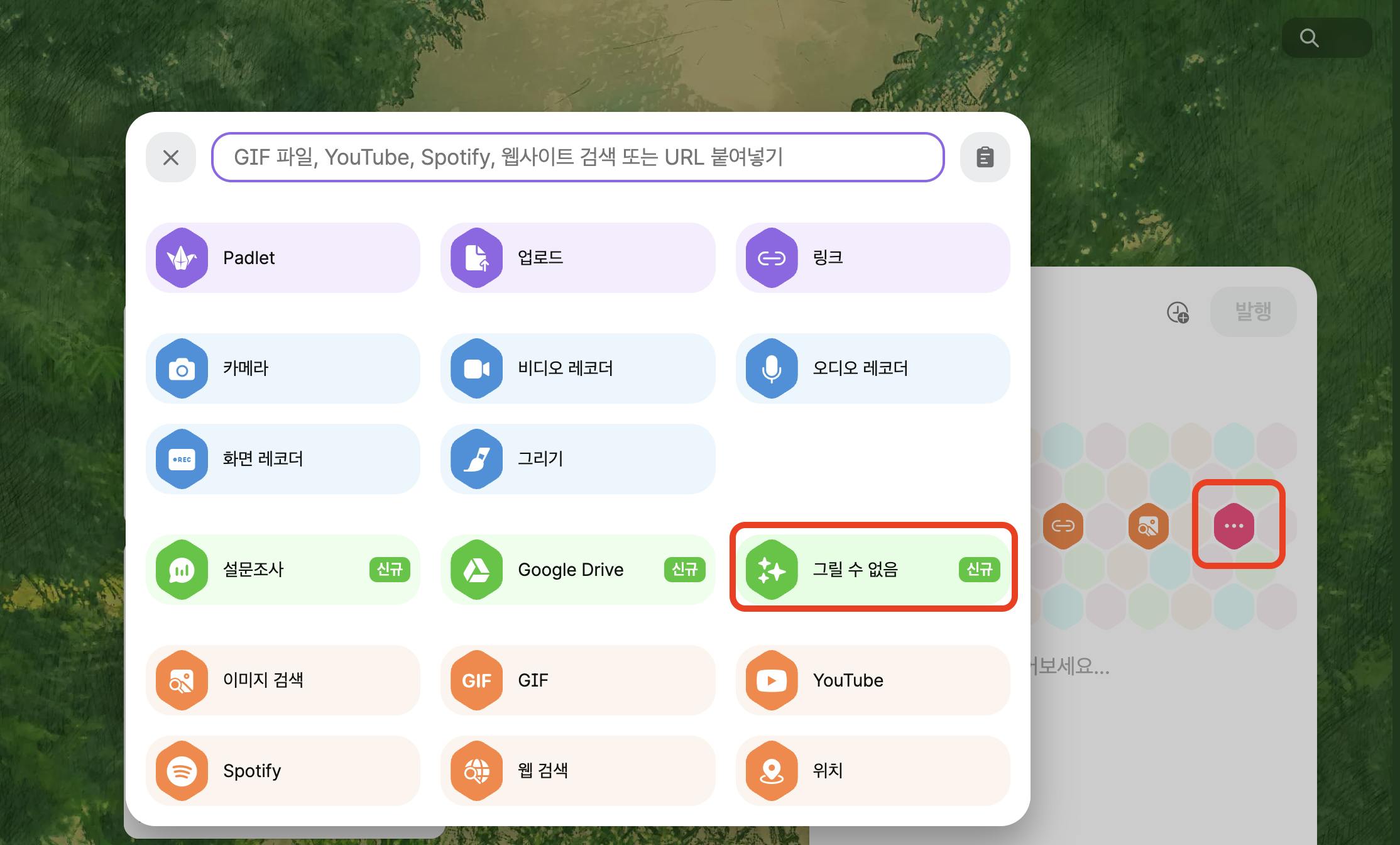The width and height of the screenshot is (1400, 845).
Task: Pick the Spotify attachment option
Action: [x=283, y=771]
